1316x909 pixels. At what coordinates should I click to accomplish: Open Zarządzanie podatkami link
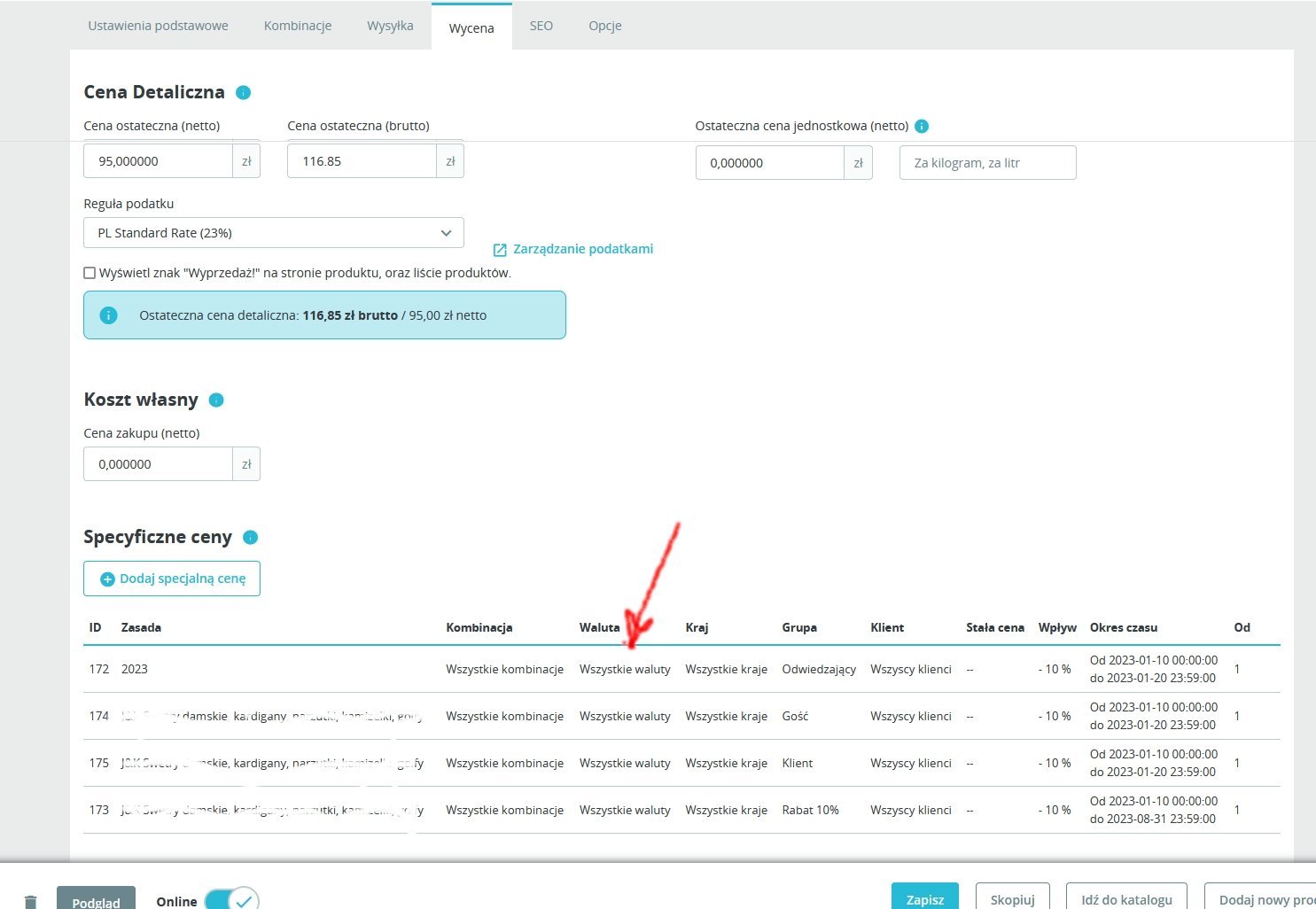pos(583,249)
